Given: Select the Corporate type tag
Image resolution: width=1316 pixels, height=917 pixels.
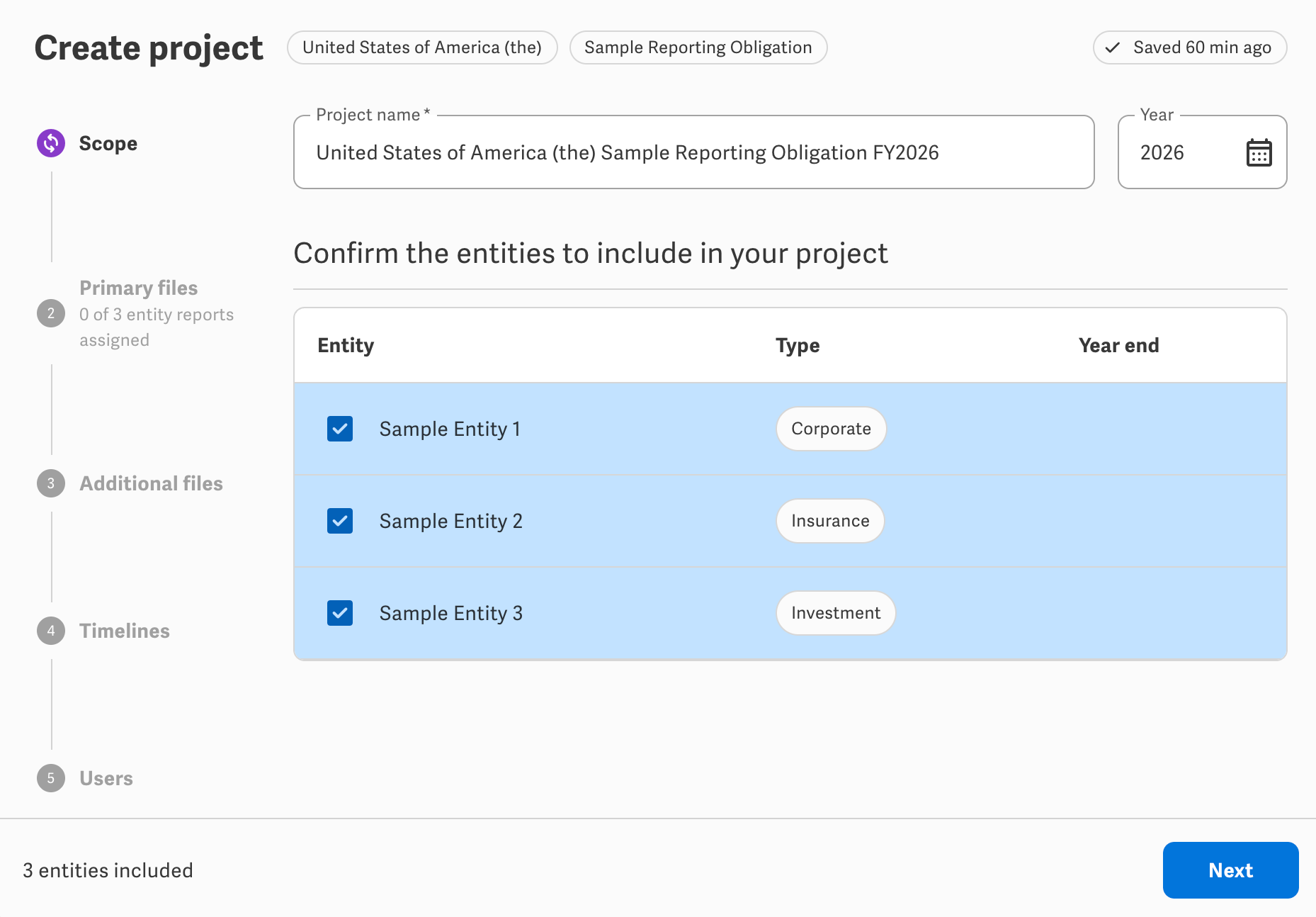Looking at the screenshot, I should pos(831,429).
